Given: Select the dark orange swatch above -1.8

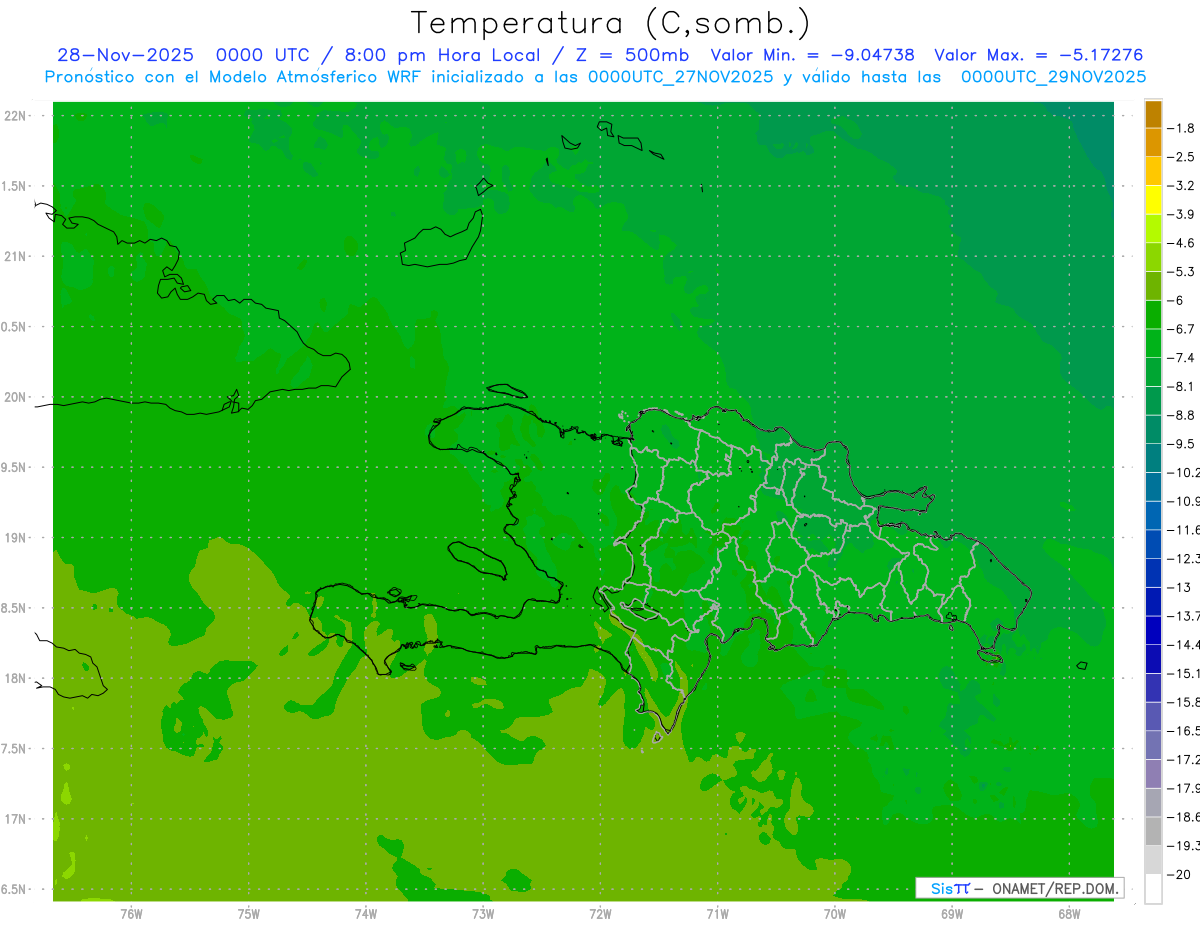Looking at the screenshot, I should [x=1153, y=114].
